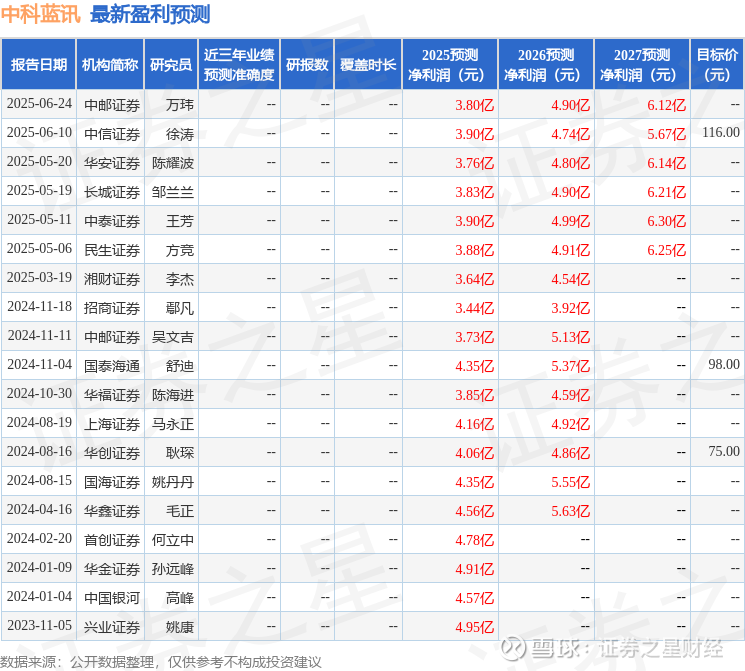The height and width of the screenshot is (671, 745).
Task: Click target price 116.00
Action: tap(721, 133)
